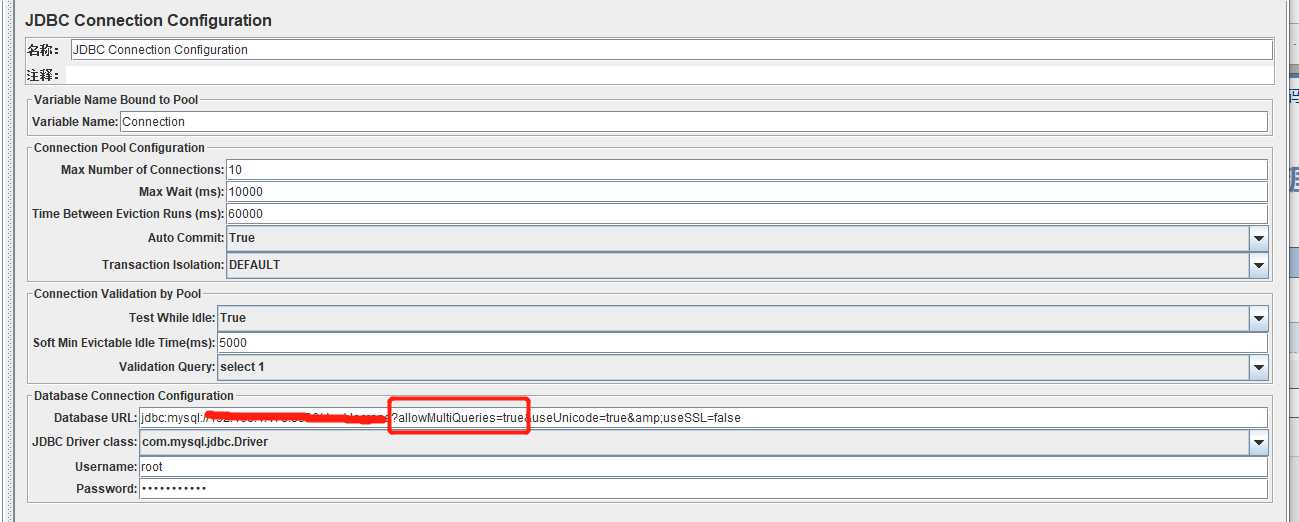Viewport: 1299px width, 522px height.
Task: Open the Auto Commit dropdown arrow
Action: (1258, 238)
